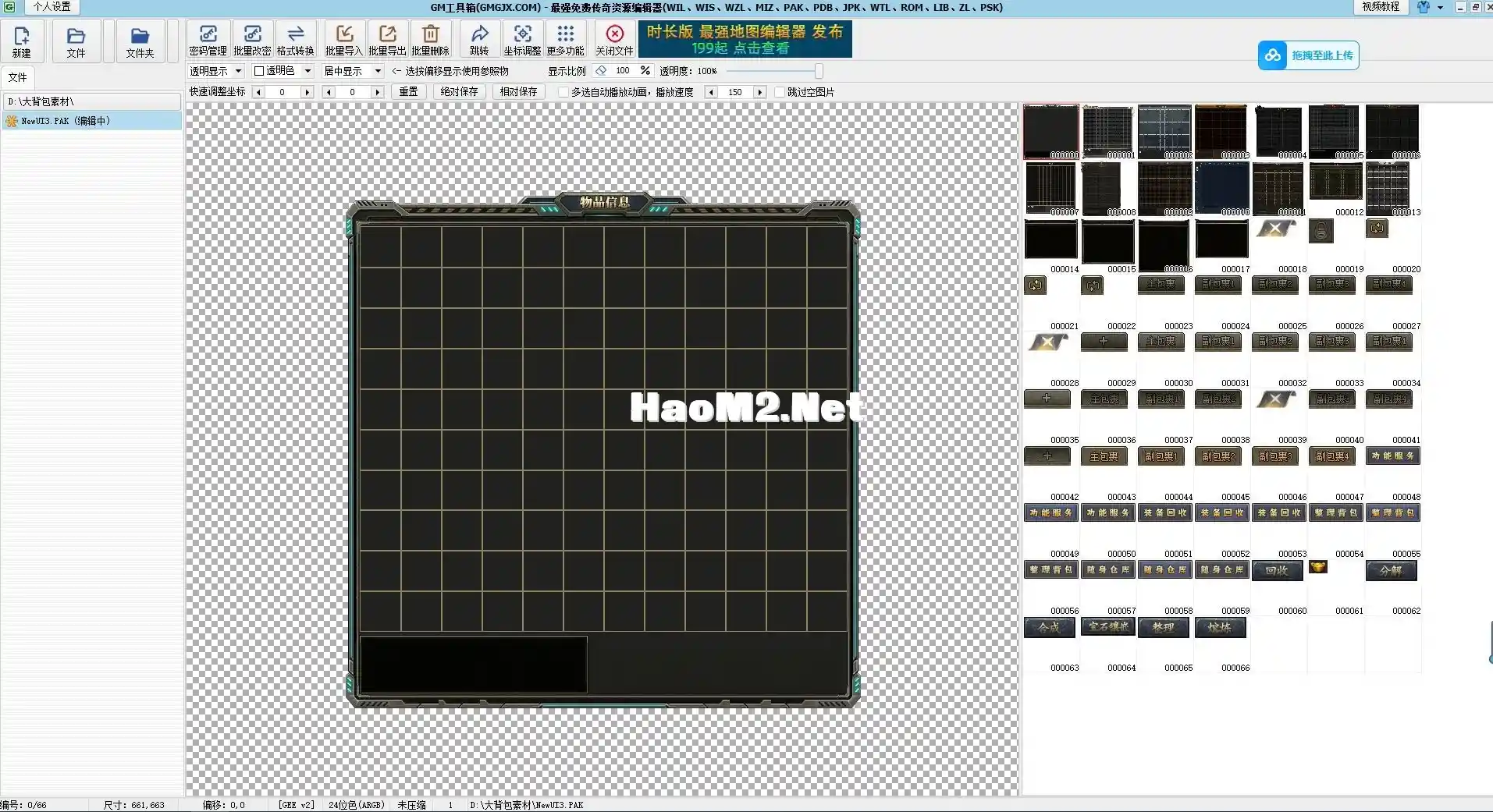
Task: Click the 关闭文件 close file icon
Action: coord(614,40)
